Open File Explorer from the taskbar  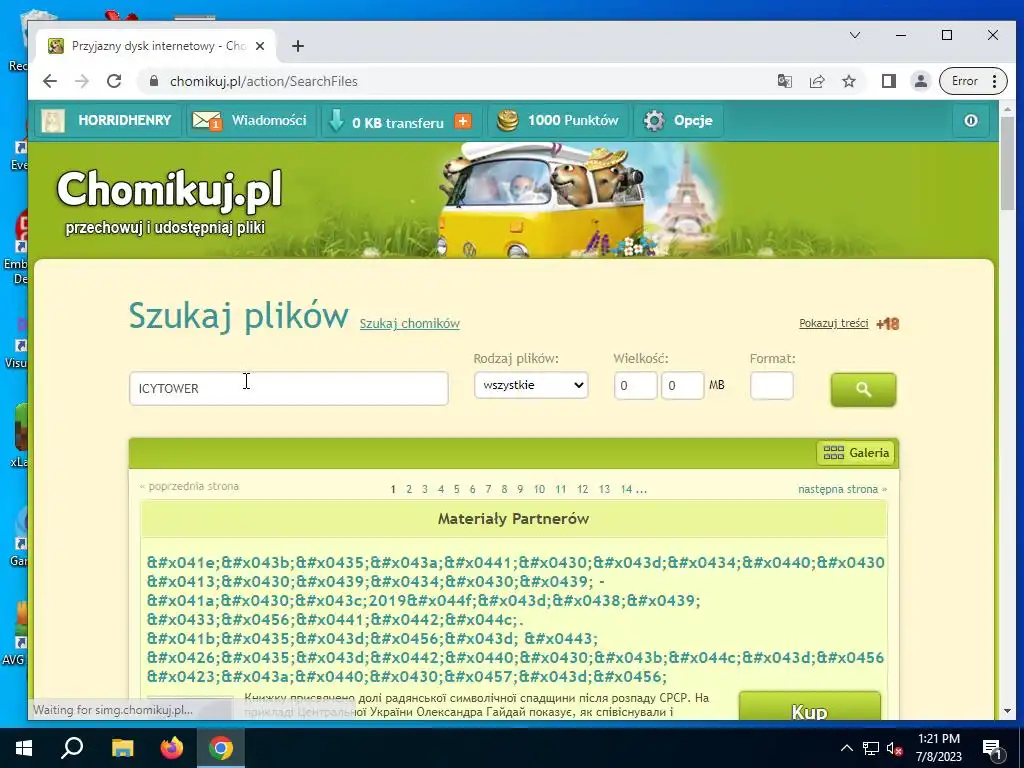tap(122, 748)
